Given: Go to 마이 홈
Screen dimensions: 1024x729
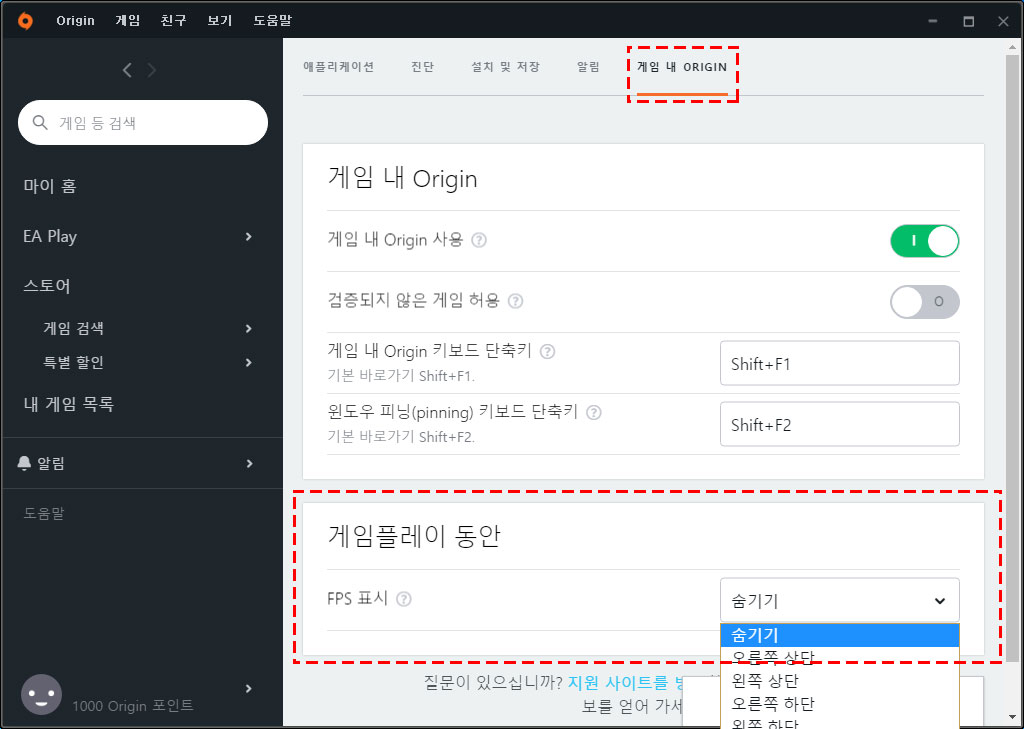Looking at the screenshot, I should [x=50, y=186].
